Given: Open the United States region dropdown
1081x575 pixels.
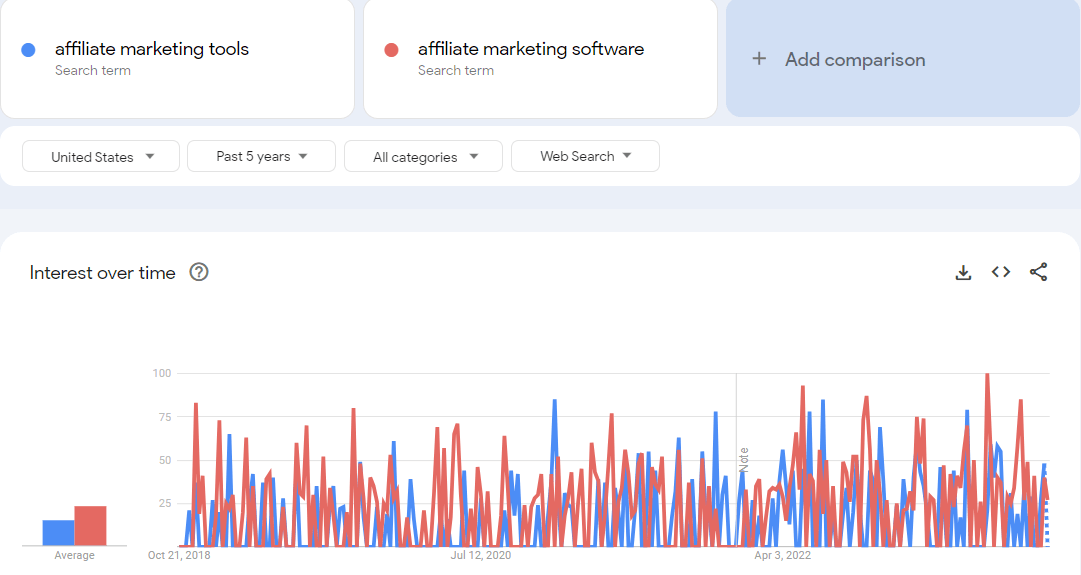Looking at the screenshot, I should (102, 156).
